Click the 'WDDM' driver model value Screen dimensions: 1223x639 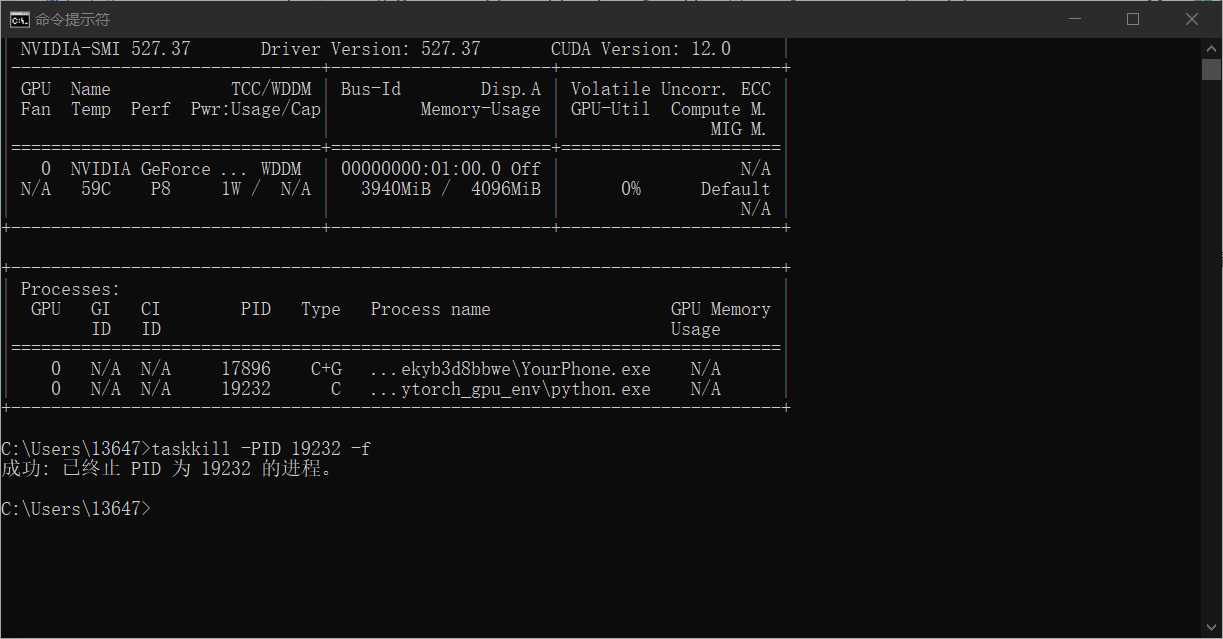(281, 169)
